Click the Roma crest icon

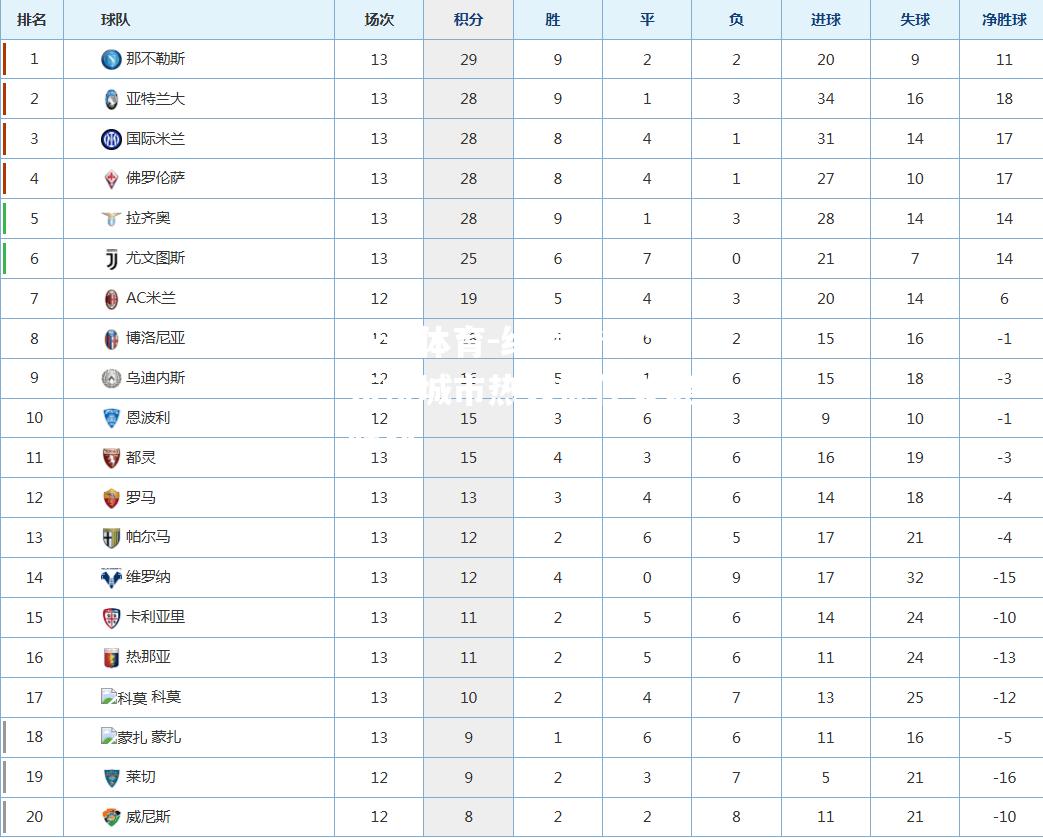pos(111,498)
